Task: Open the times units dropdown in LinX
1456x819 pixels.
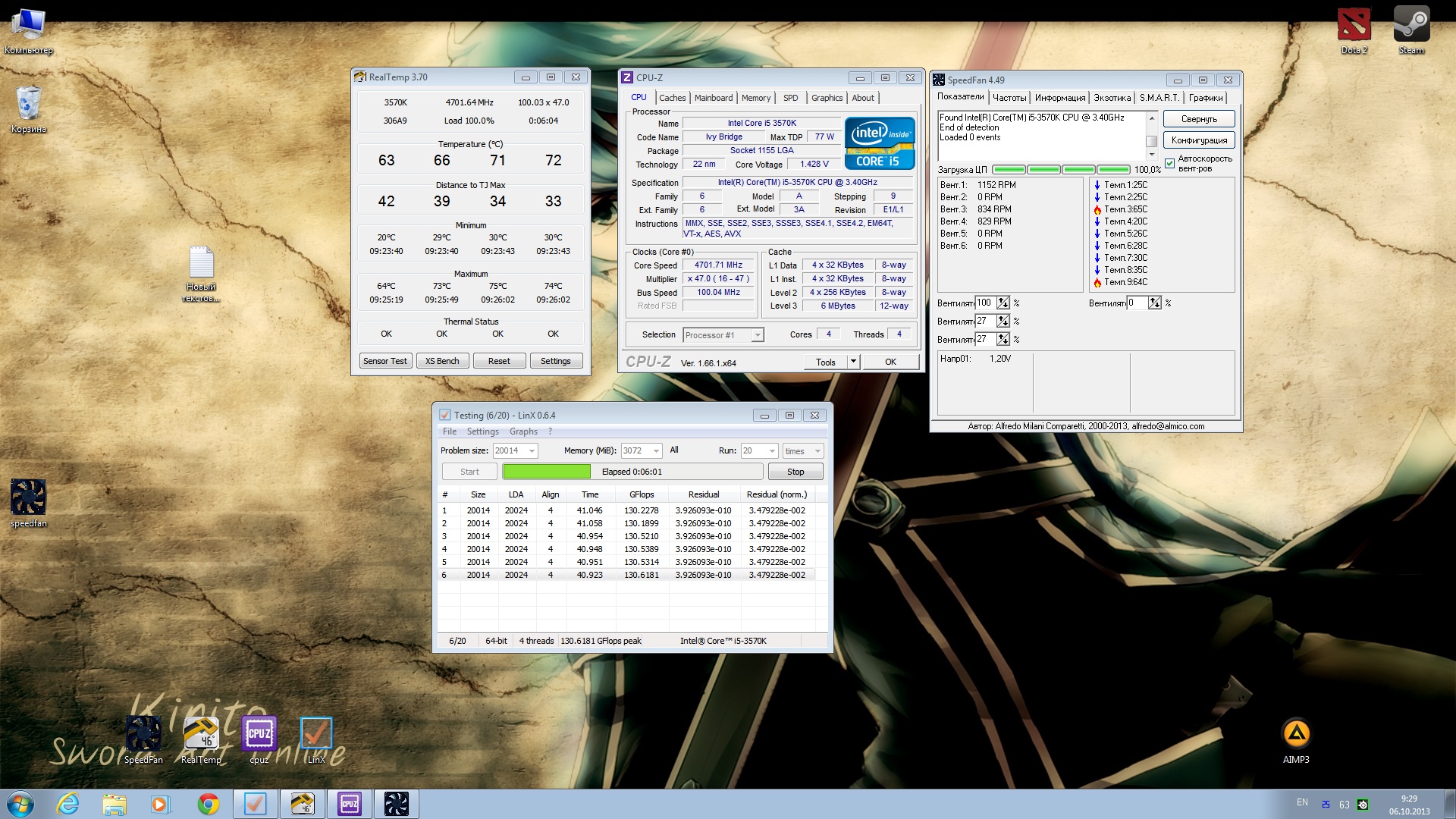Action: pos(817,451)
